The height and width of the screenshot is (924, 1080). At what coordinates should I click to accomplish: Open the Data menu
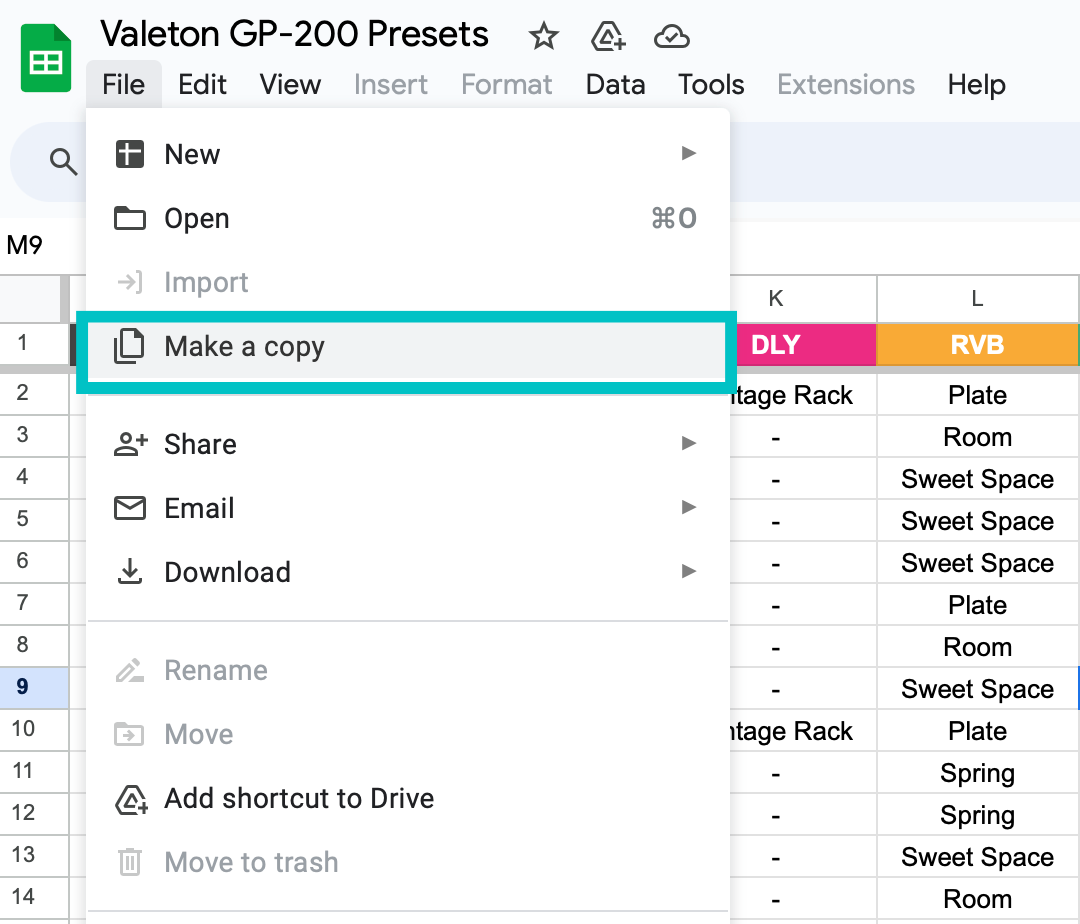(615, 85)
